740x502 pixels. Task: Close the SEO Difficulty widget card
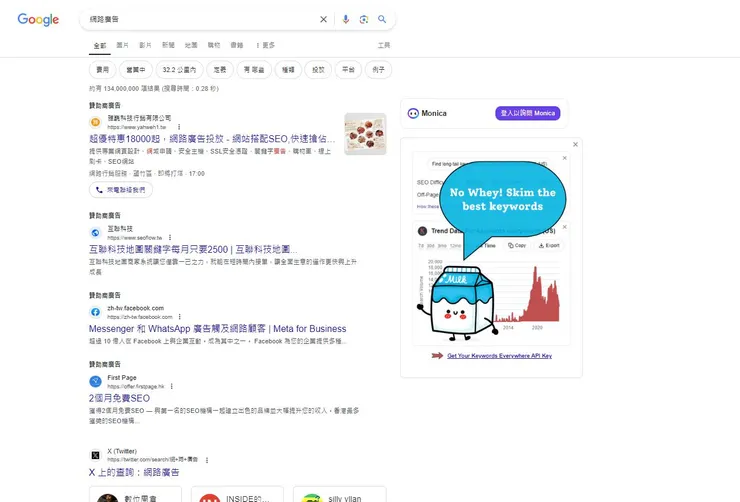point(564,158)
